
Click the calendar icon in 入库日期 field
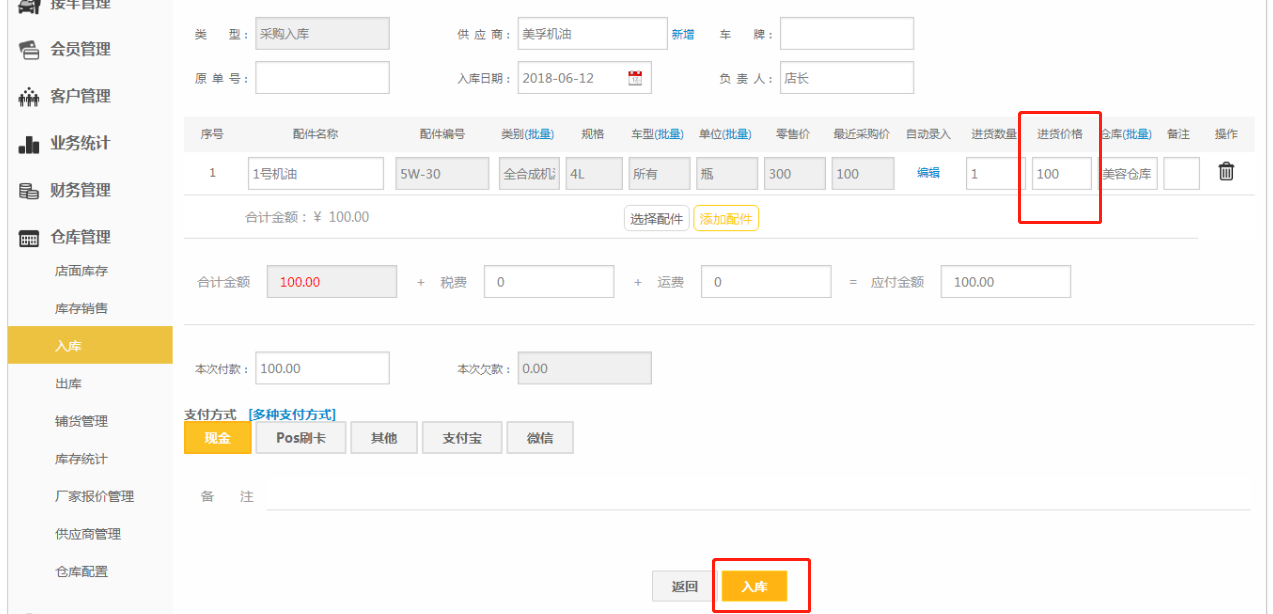[x=634, y=78]
